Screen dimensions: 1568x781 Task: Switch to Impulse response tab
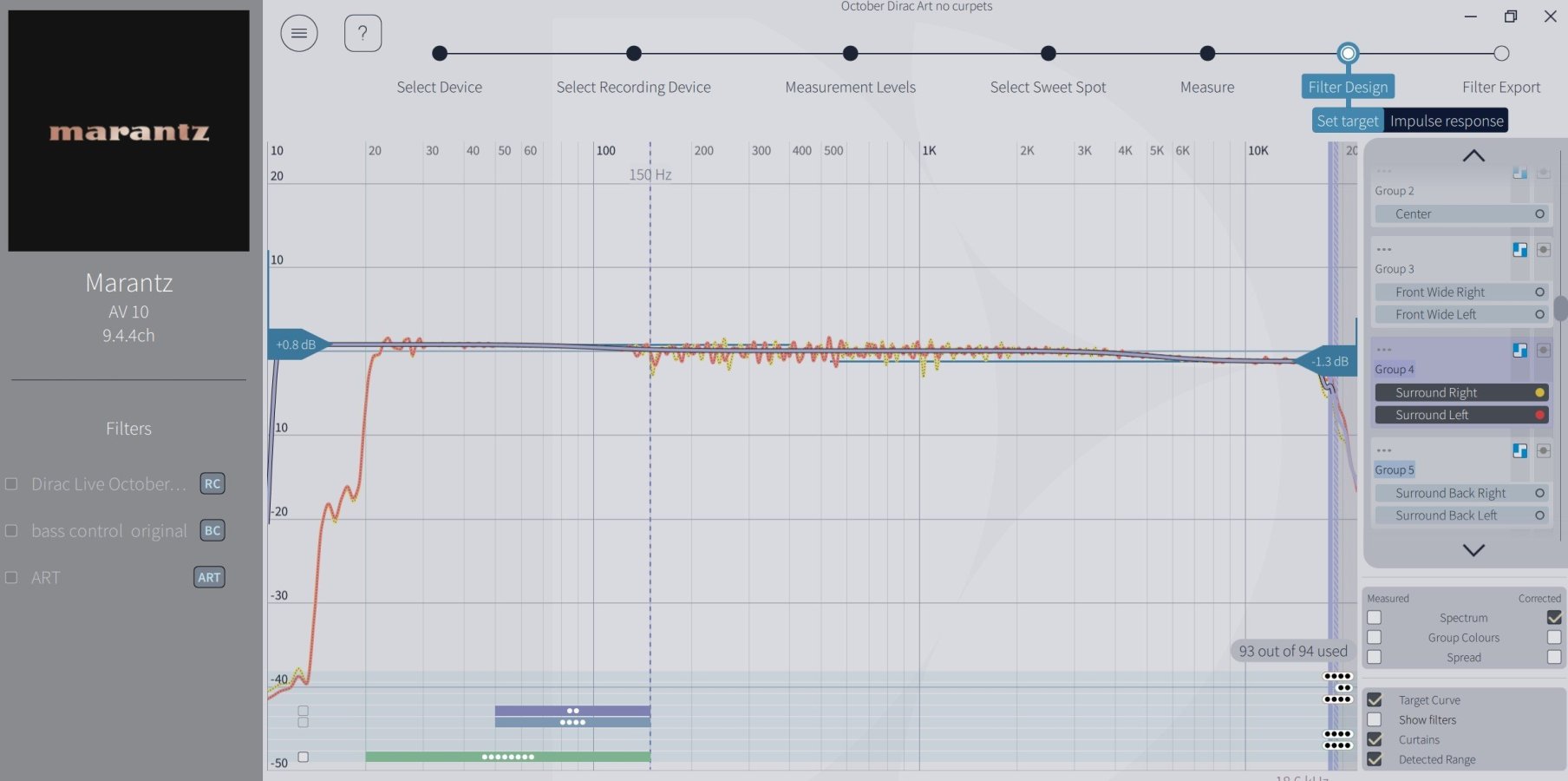1446,121
